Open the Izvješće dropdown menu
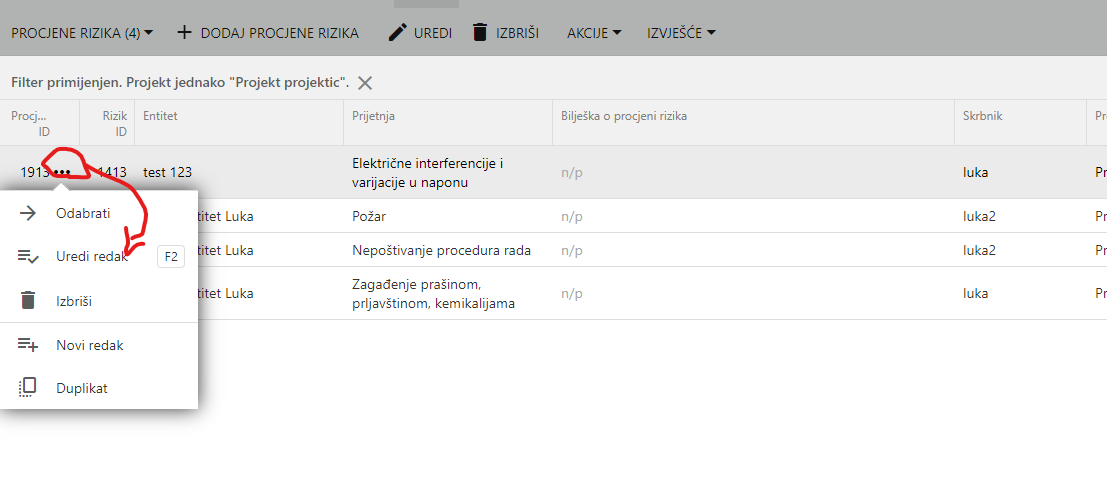The image size is (1107, 482). pyautogui.click(x=681, y=33)
